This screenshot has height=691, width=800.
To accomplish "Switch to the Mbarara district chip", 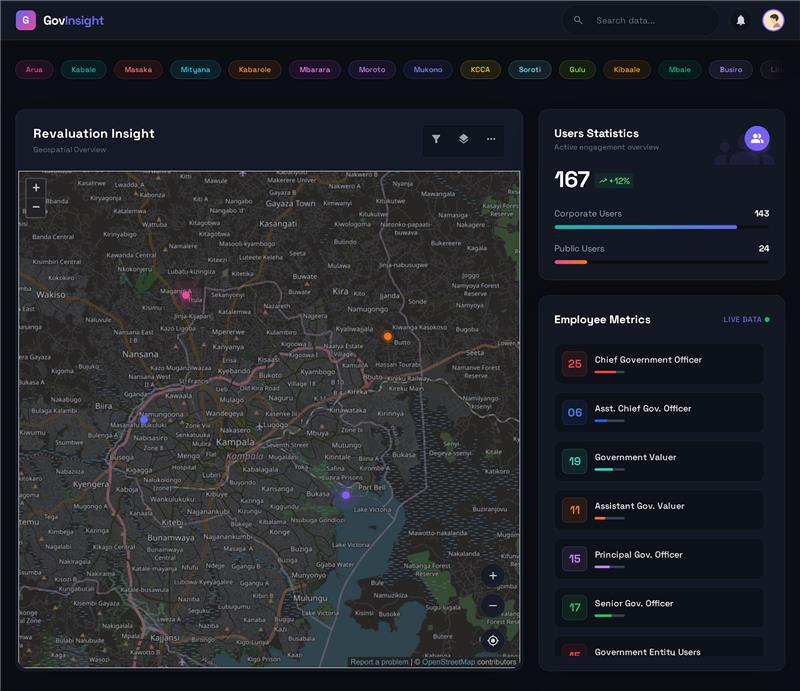I will click(x=315, y=70).
